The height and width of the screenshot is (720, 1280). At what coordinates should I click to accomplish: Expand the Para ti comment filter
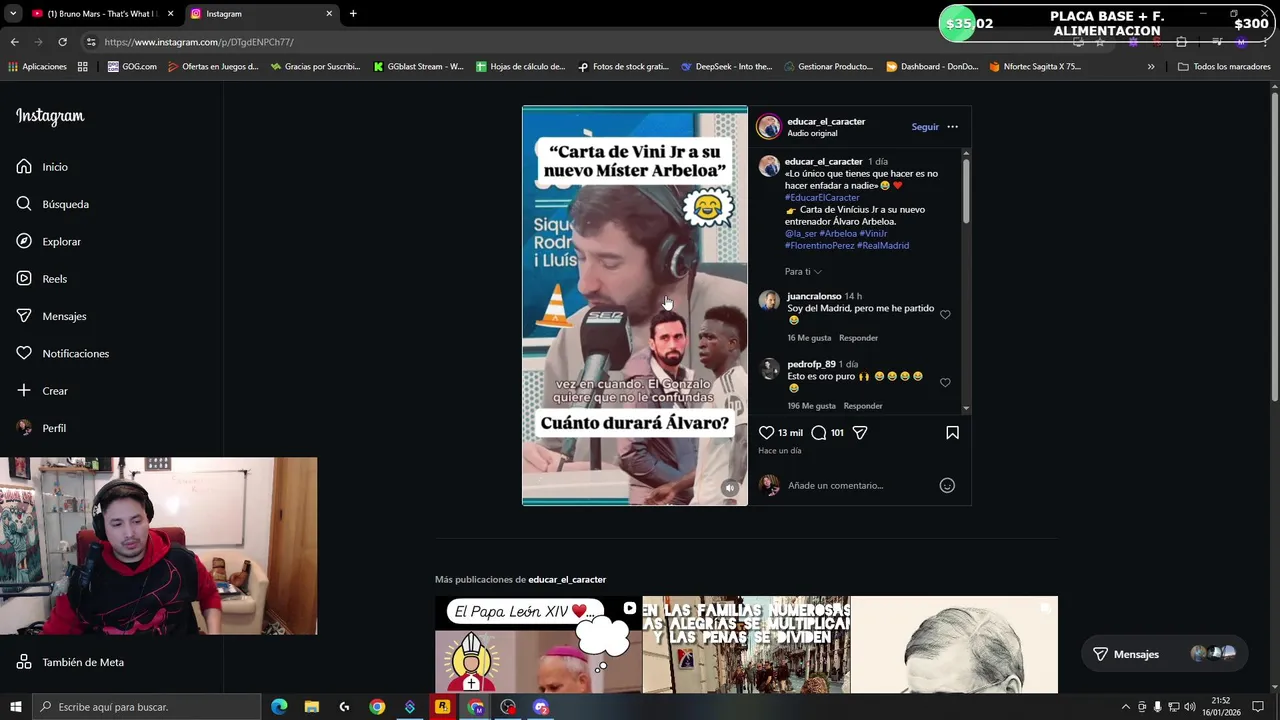[x=803, y=272]
